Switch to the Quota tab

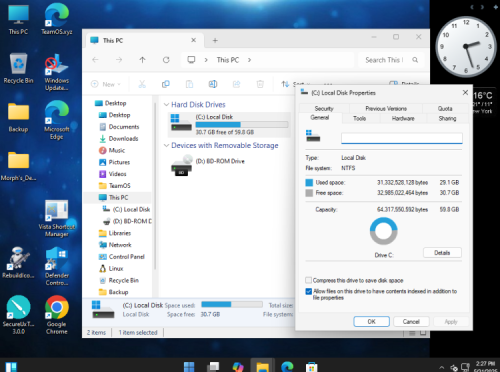445,108
